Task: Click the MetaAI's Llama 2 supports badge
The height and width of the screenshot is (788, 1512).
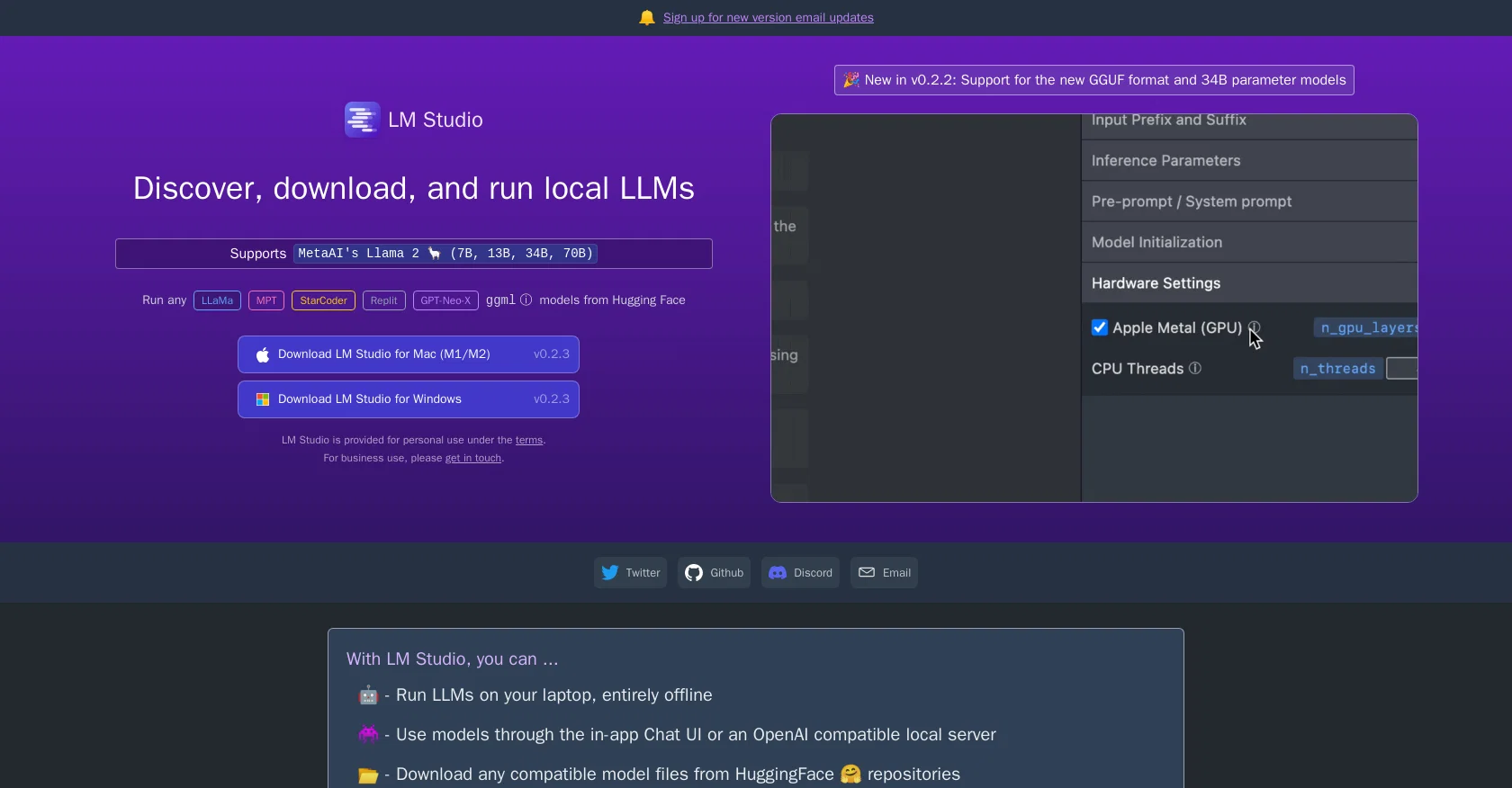Action: tap(445, 254)
